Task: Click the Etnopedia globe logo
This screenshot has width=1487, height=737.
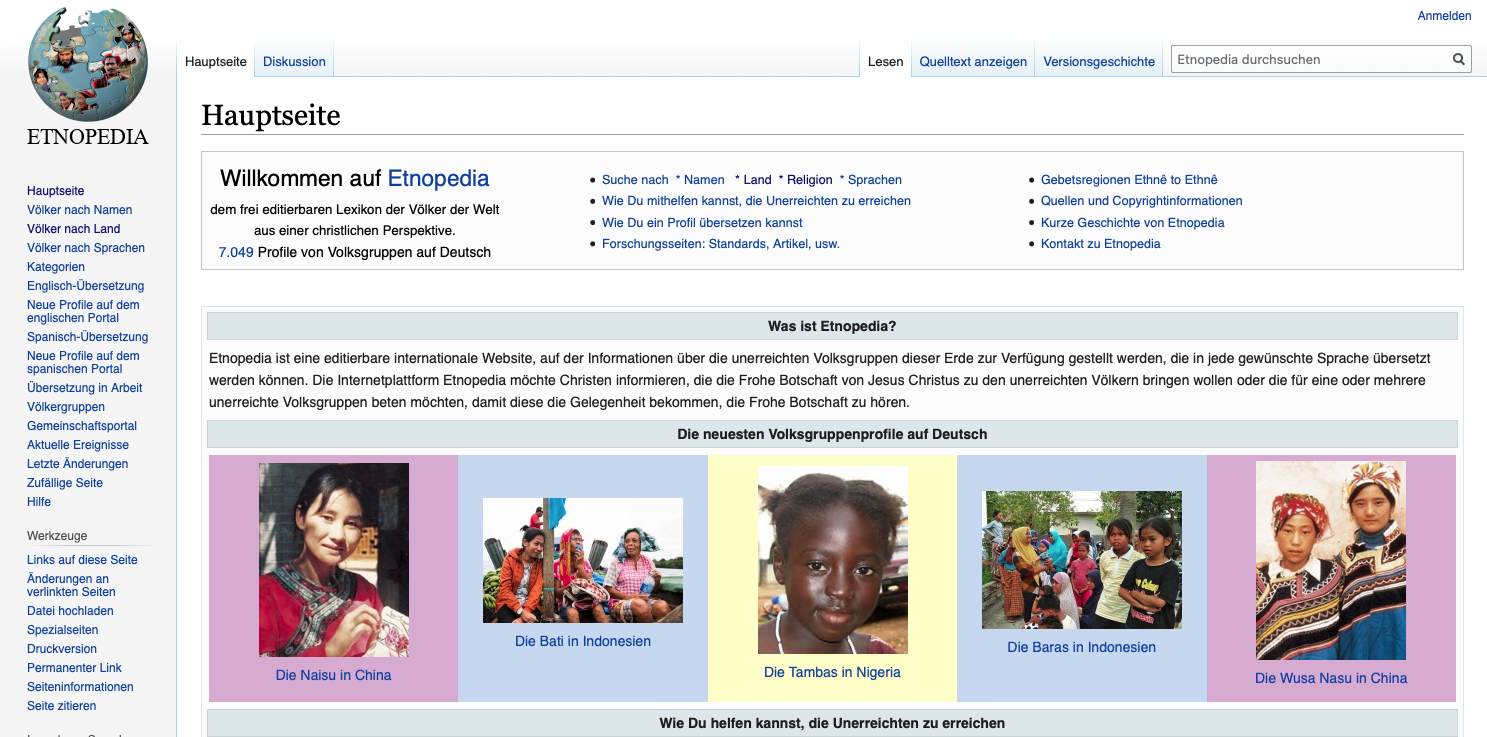Action: (88, 75)
